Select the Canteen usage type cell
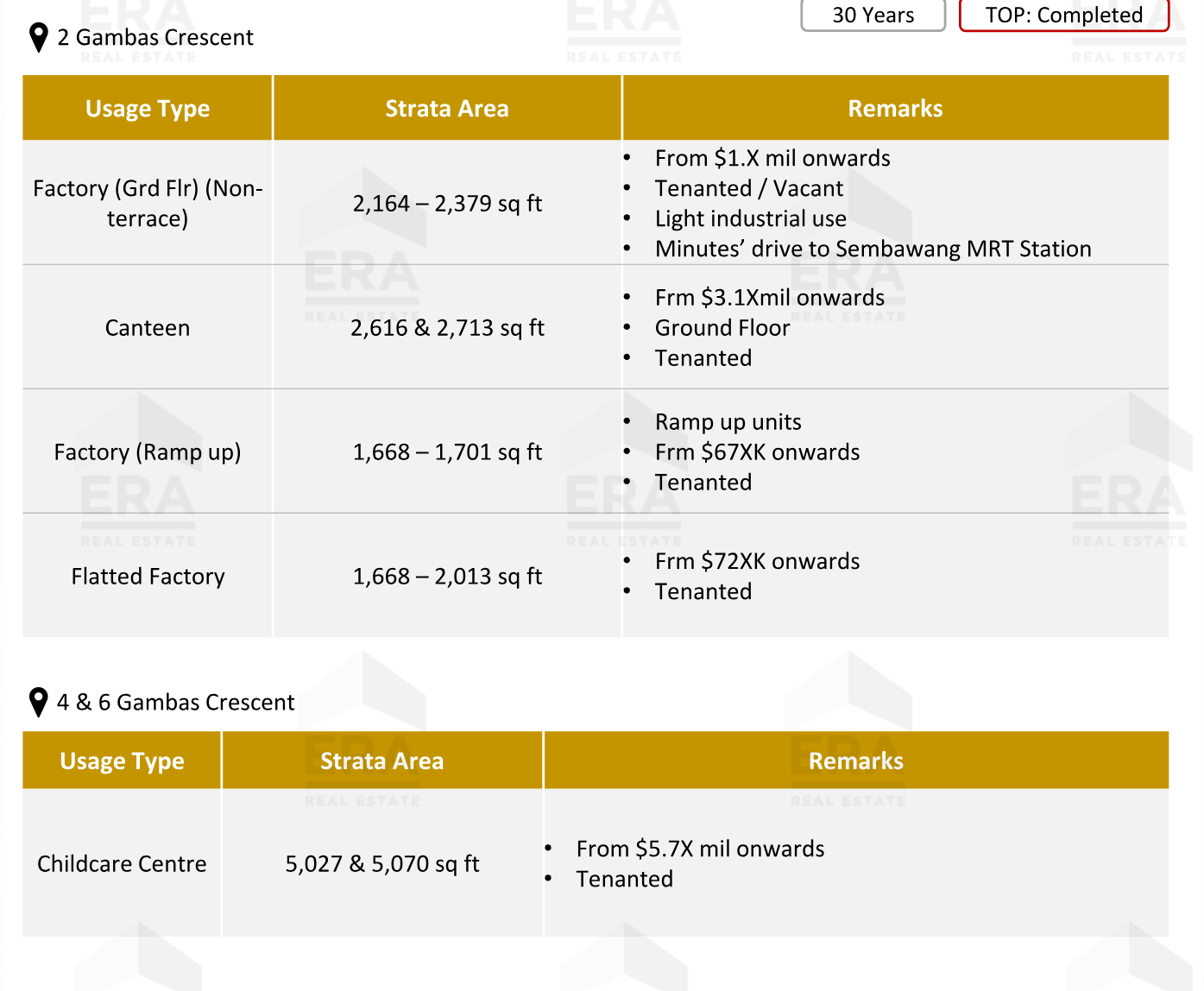1204x991 pixels. coord(148,328)
